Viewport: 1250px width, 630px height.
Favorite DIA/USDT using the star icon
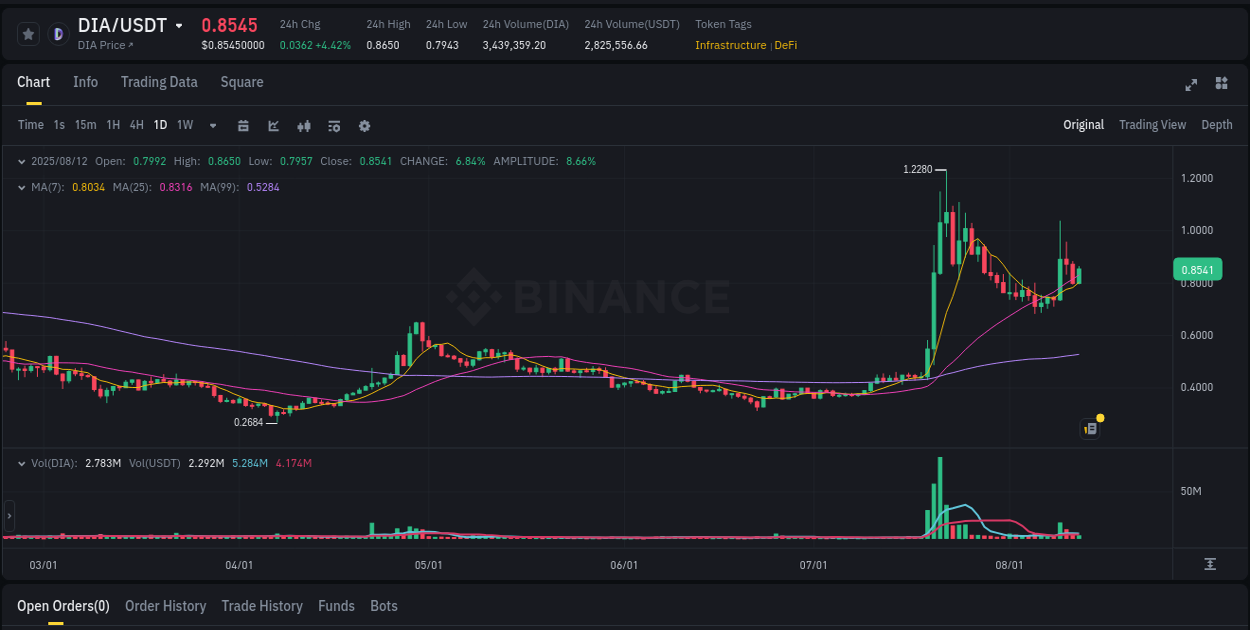(x=28, y=34)
